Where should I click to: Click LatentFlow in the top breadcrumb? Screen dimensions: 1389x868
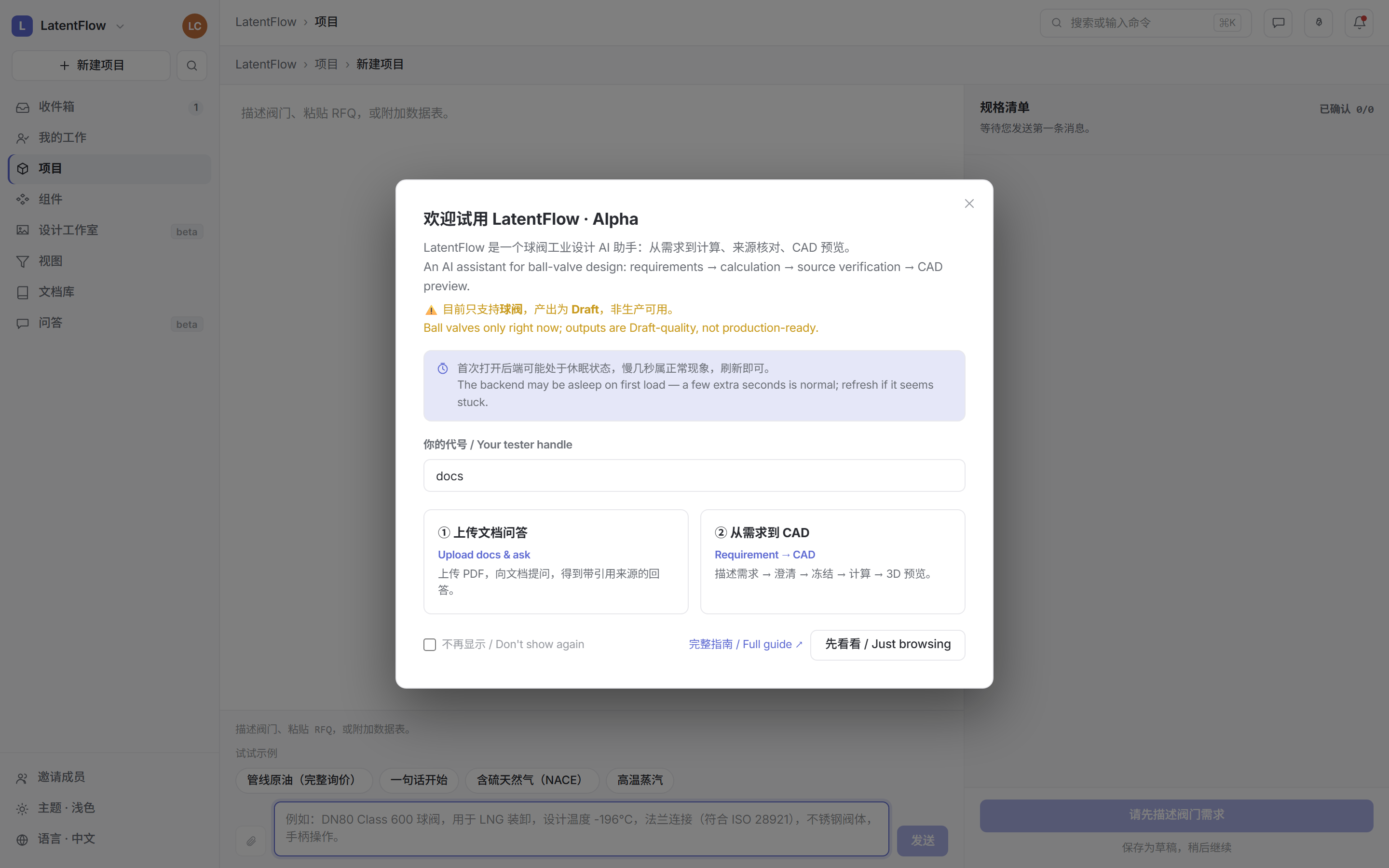(x=266, y=22)
